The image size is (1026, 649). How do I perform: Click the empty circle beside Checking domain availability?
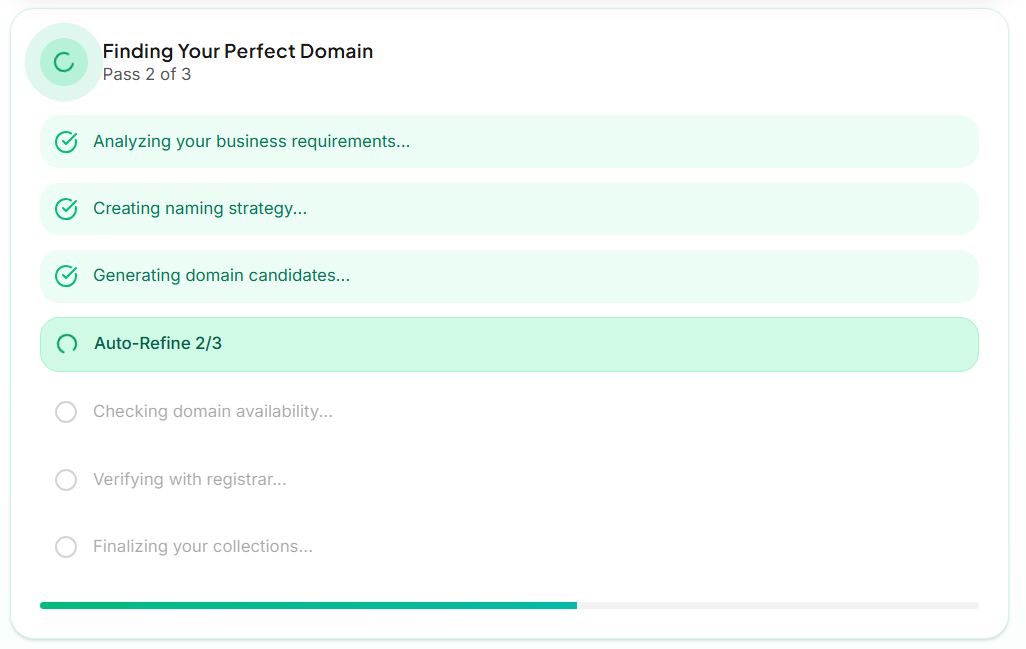66,412
